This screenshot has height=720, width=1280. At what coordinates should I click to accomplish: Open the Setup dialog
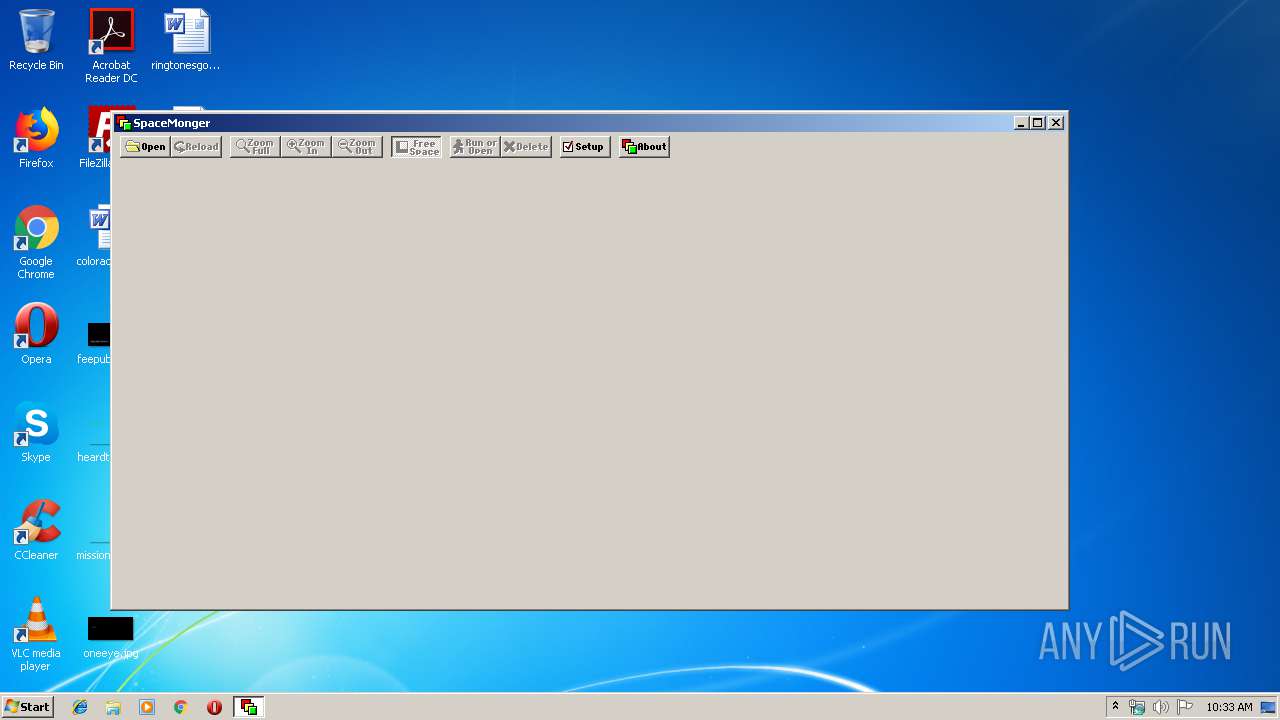[x=585, y=147]
